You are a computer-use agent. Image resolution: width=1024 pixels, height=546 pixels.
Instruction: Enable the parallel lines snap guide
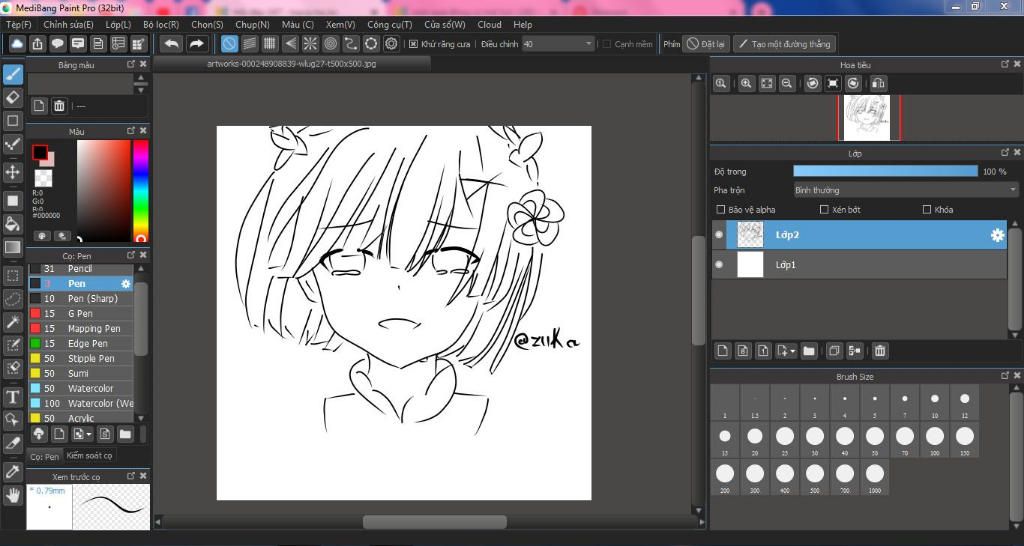click(x=249, y=44)
